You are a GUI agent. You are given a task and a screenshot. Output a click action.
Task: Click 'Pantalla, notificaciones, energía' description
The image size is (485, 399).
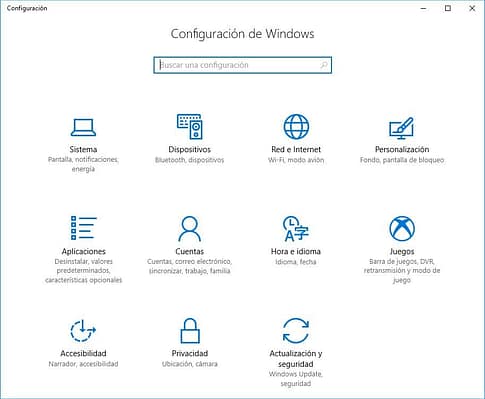(x=83, y=164)
